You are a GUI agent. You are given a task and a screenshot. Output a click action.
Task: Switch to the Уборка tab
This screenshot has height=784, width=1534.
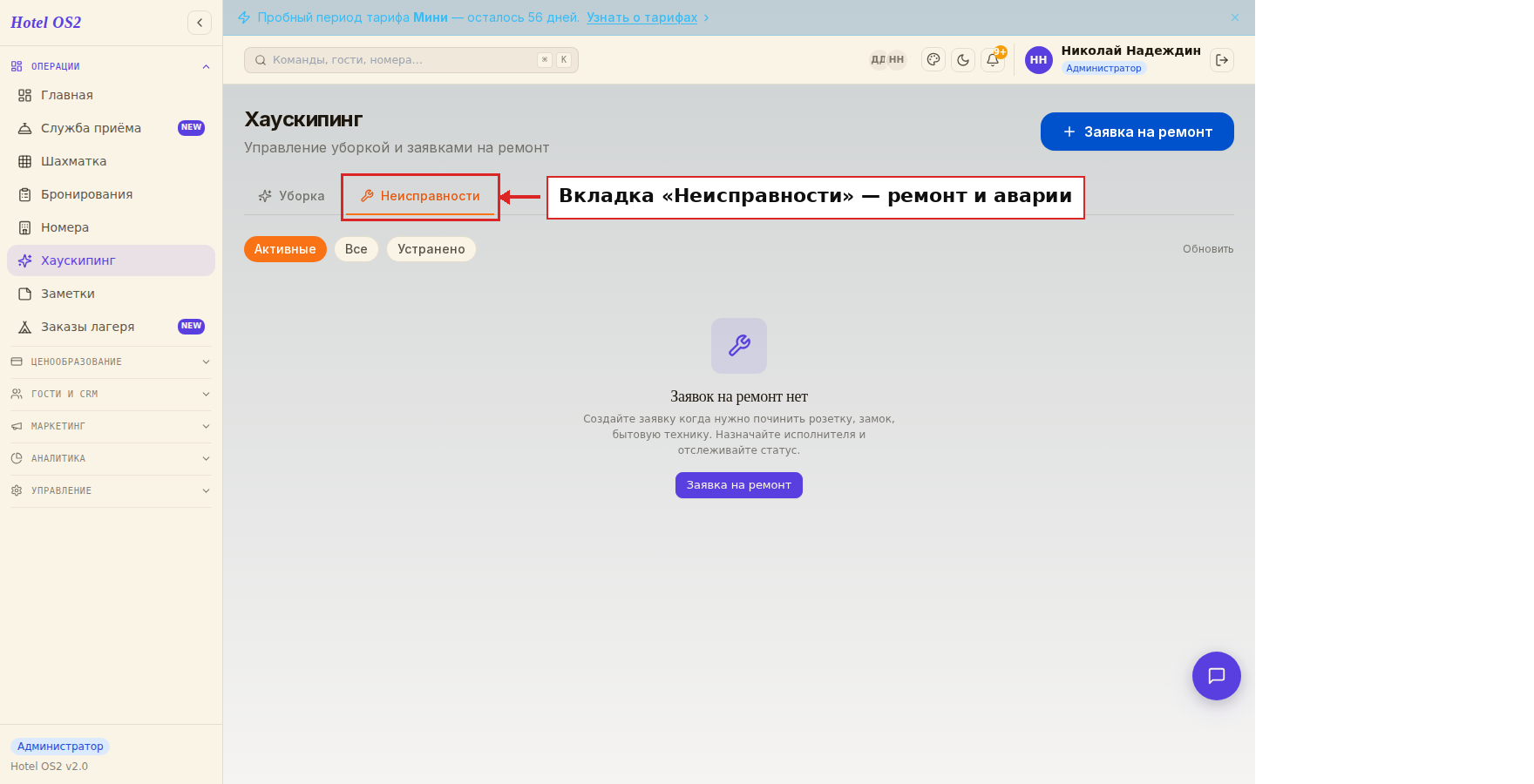(x=291, y=196)
